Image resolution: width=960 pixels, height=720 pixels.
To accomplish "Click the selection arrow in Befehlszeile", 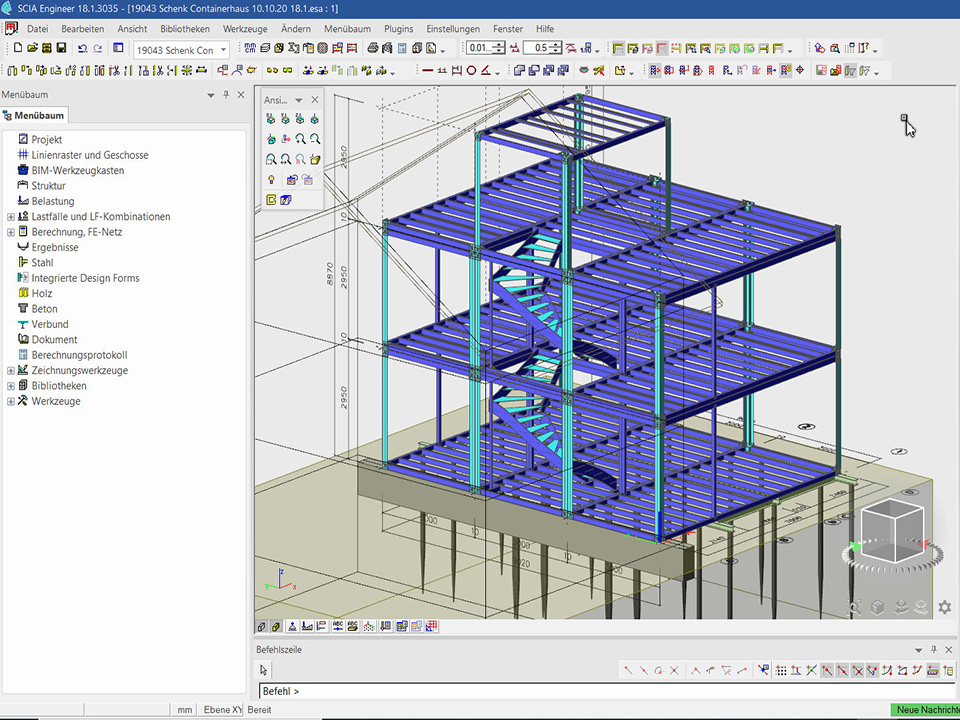I will click(264, 670).
